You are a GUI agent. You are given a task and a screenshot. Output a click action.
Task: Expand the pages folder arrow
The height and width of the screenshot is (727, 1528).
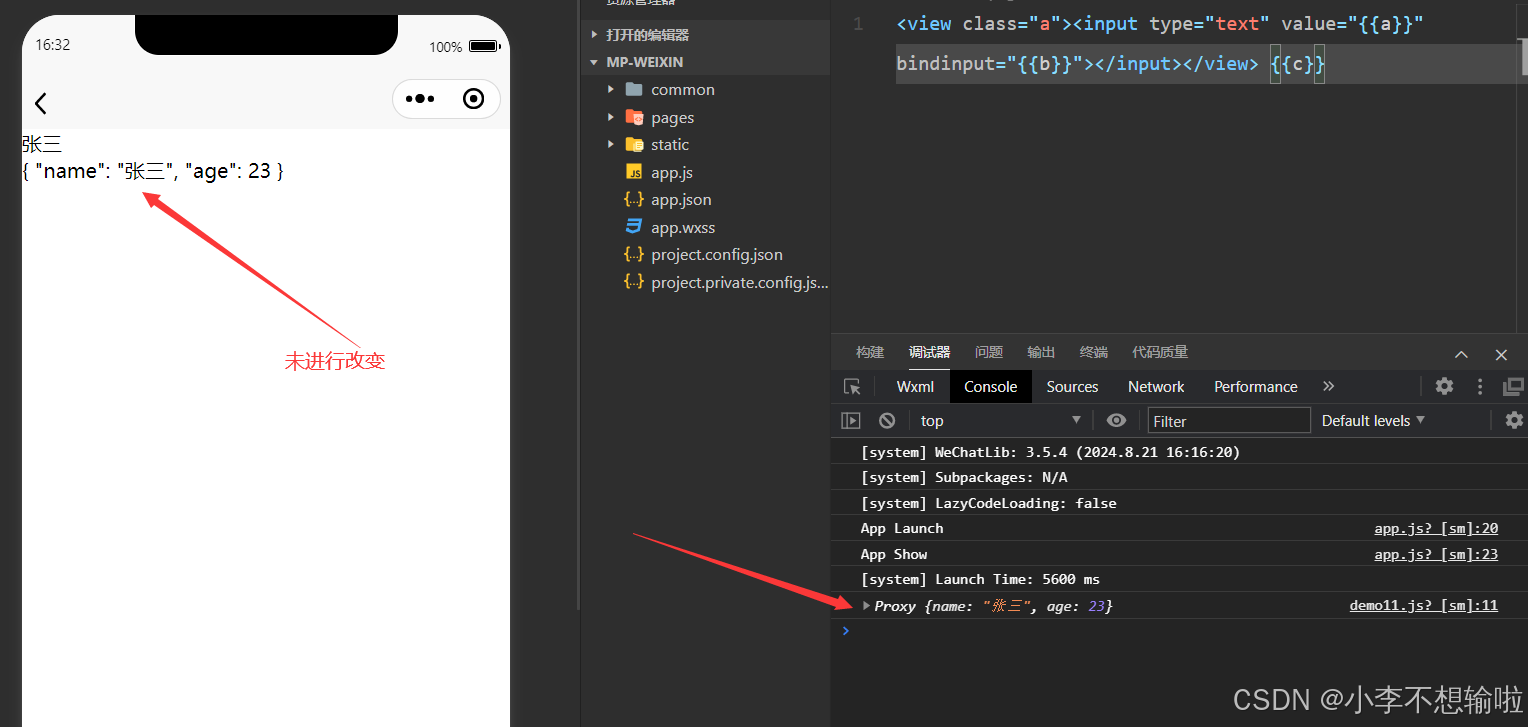tap(611, 117)
